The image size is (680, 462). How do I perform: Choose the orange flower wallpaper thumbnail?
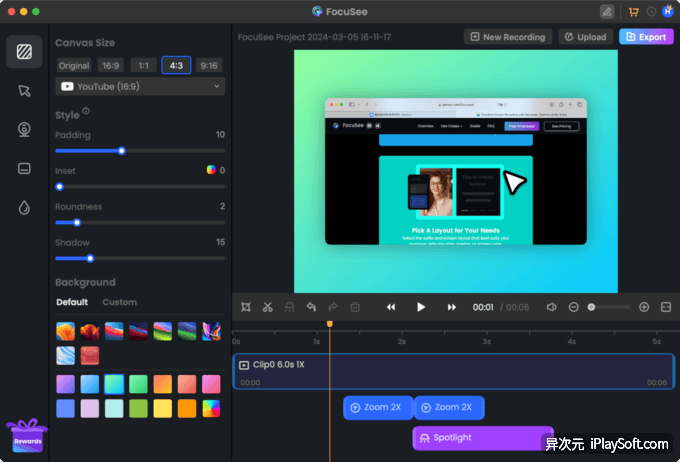[x=65, y=331]
